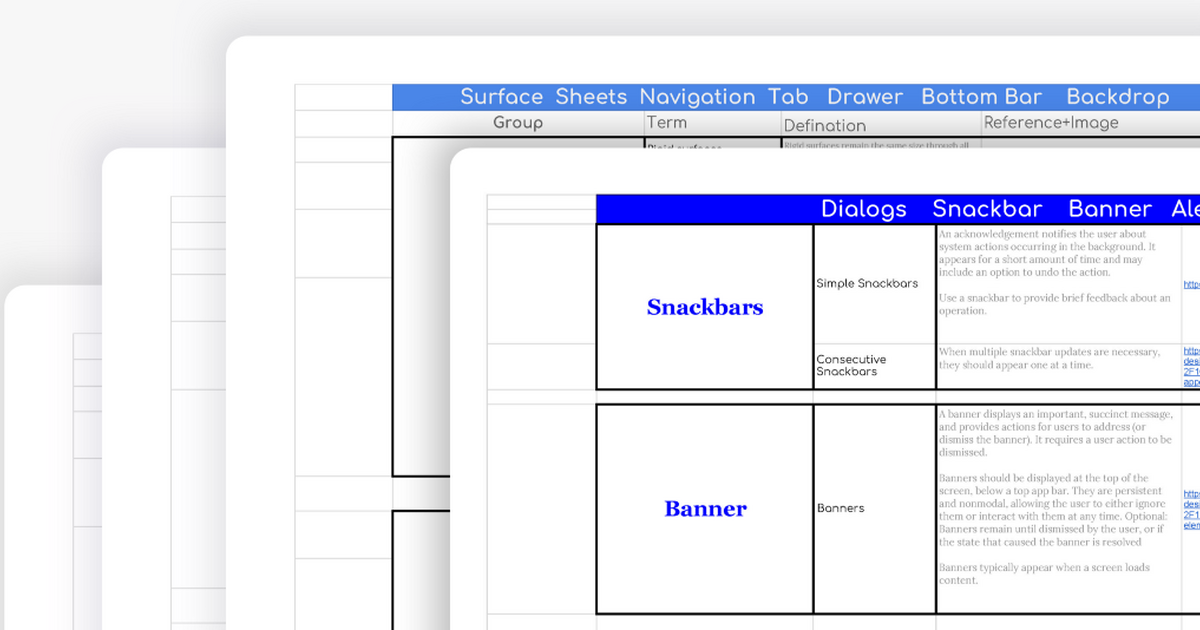Select the Snackbars group cell
The image size is (1200, 630).
[705, 307]
